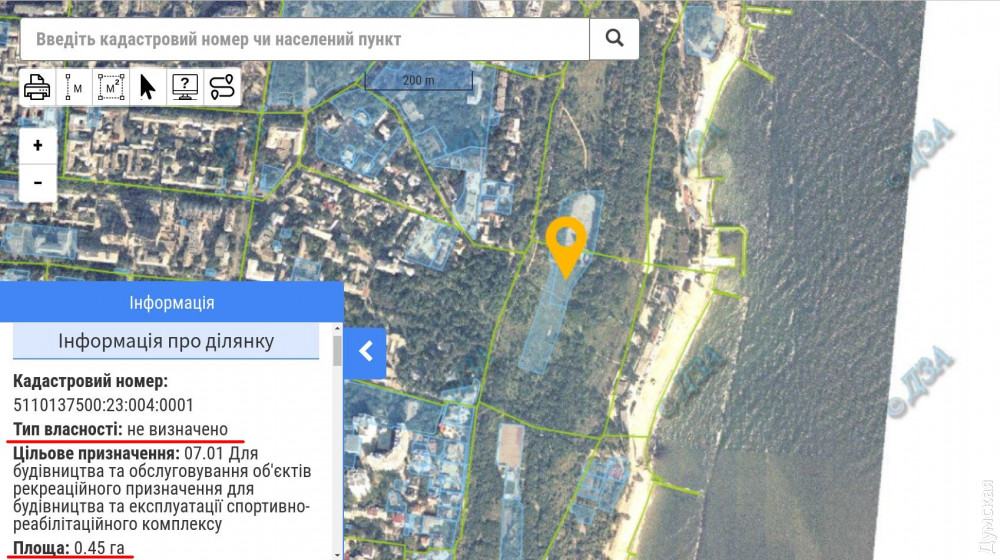Click the scrollbar up arrow

point(337,328)
